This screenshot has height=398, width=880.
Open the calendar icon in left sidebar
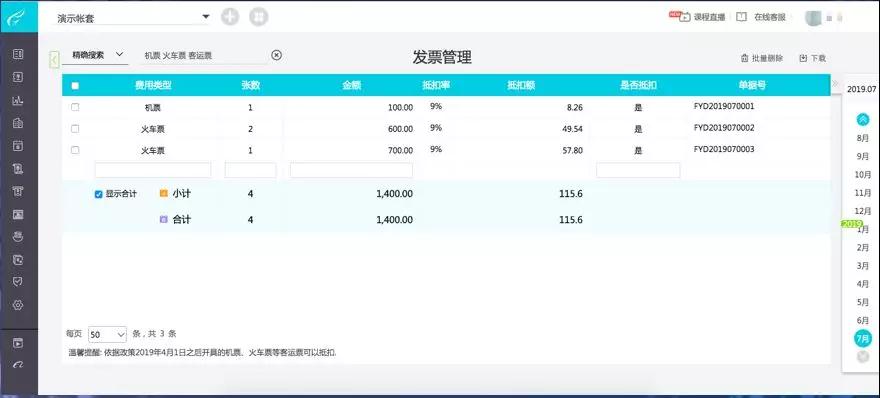click(18, 146)
